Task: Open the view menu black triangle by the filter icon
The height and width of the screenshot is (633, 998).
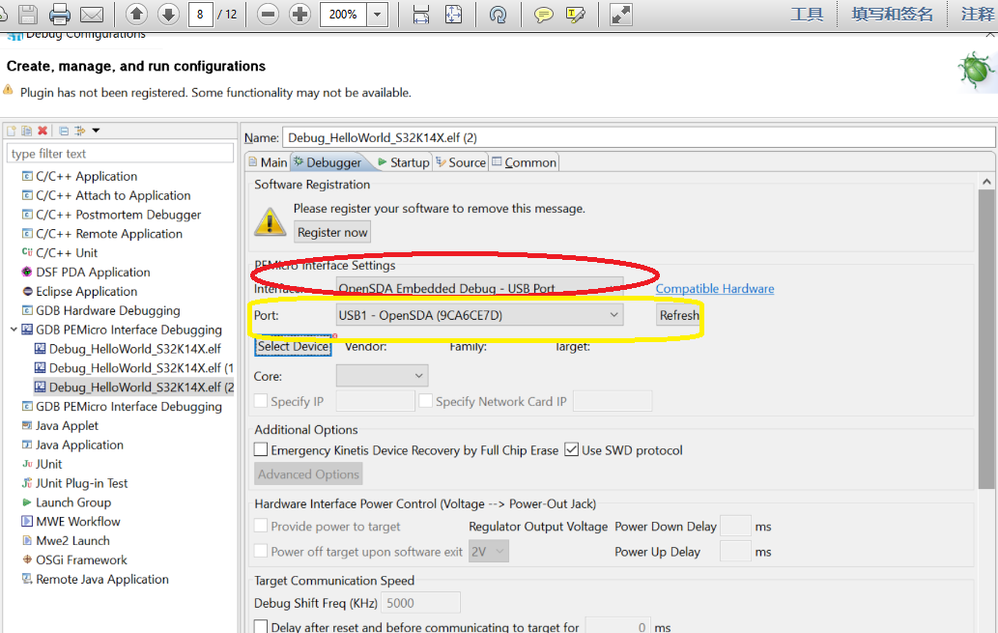Action: (x=96, y=130)
